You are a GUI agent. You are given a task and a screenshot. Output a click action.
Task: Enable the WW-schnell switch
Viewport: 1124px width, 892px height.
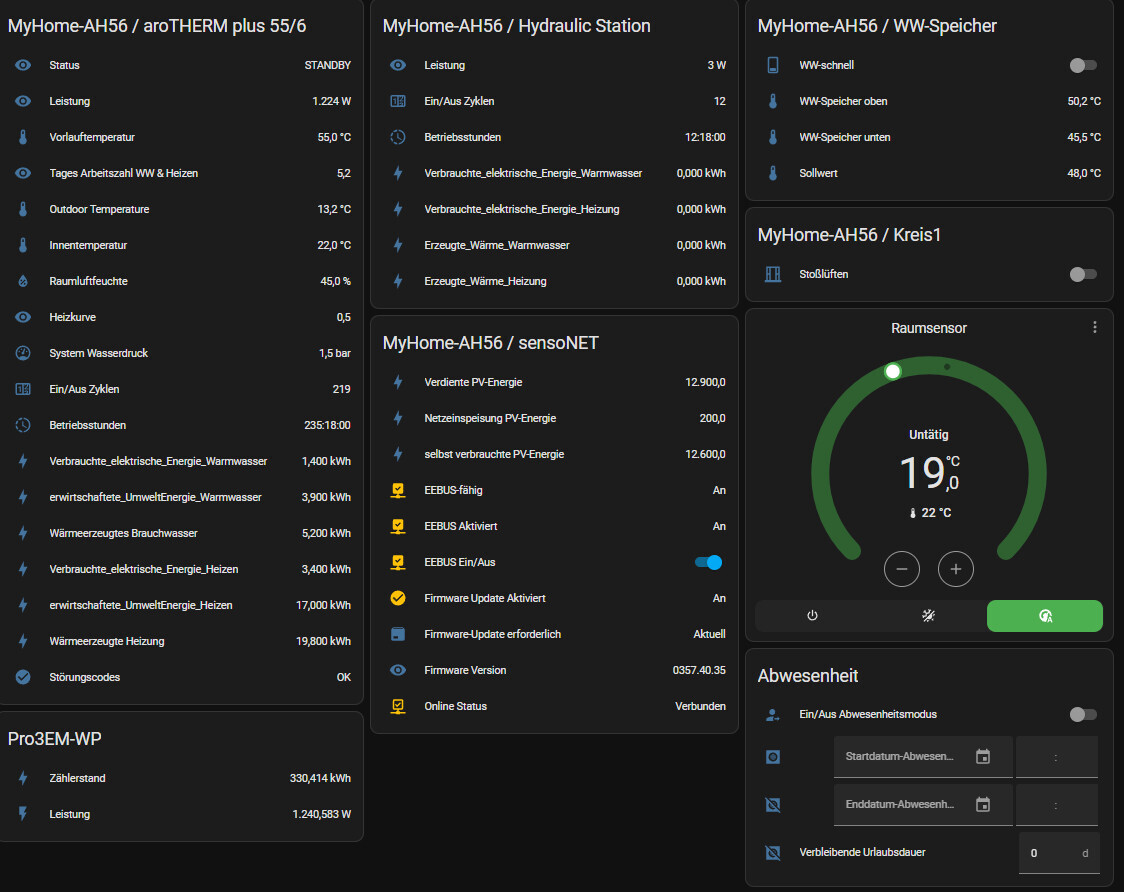1083,65
